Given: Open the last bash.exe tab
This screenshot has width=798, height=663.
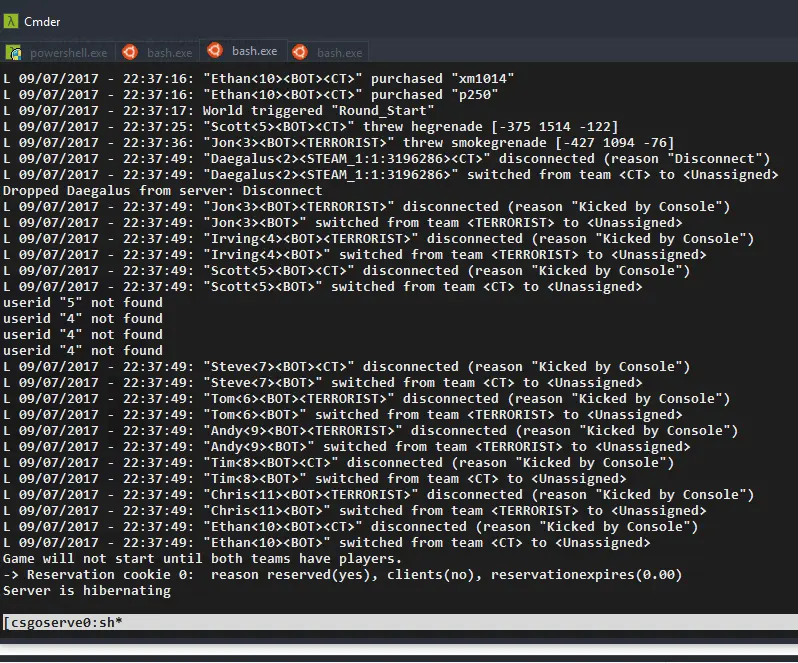Looking at the screenshot, I should click(328, 52).
